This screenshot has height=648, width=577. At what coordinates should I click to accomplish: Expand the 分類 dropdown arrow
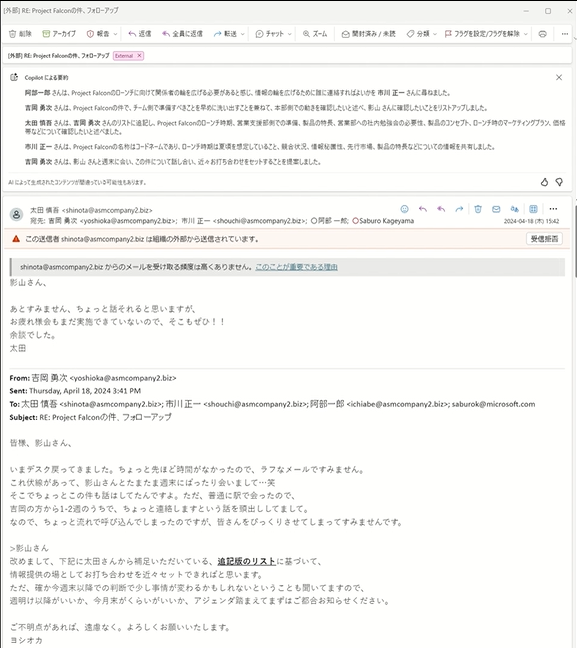(435, 34)
